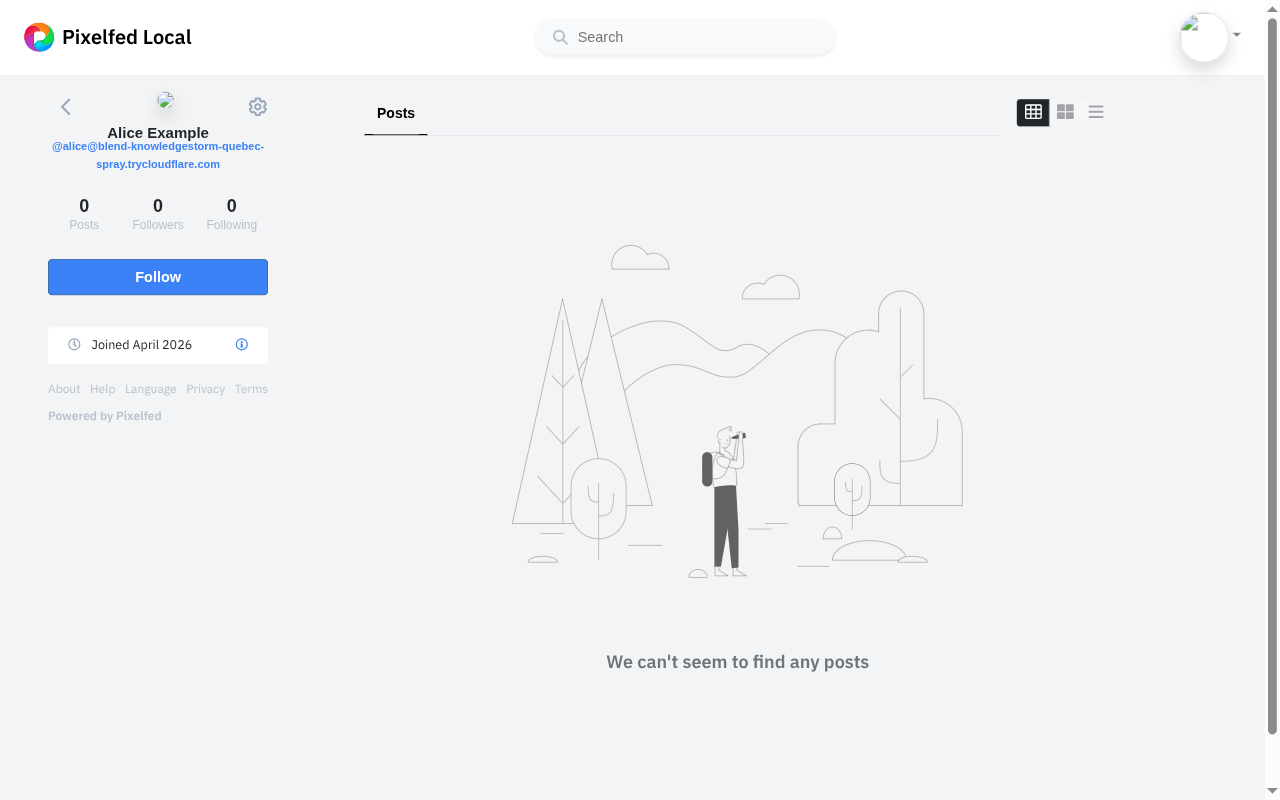Switch to masonry layout view
The image size is (1280, 800).
[1065, 112]
